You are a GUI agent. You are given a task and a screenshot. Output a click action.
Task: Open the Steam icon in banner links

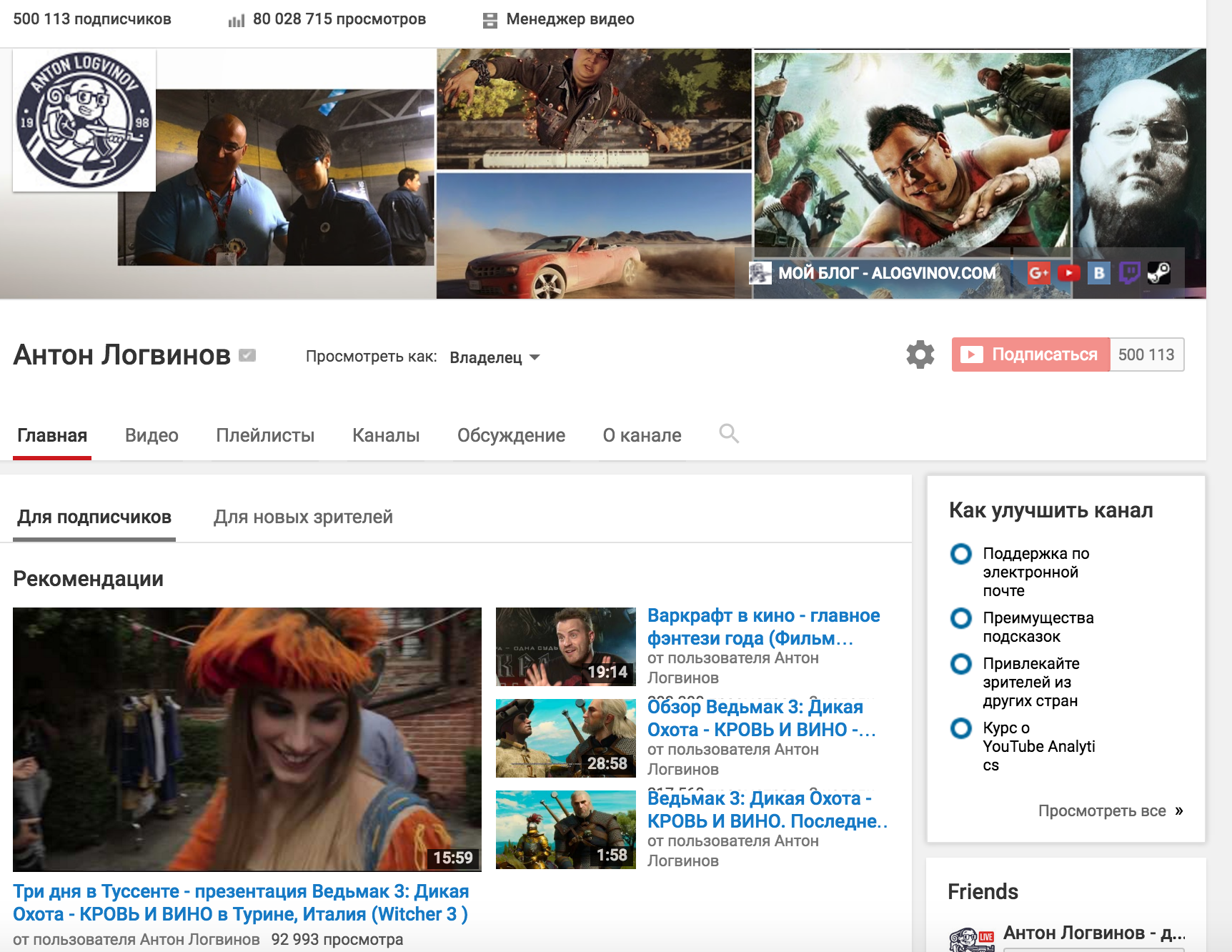(x=1159, y=272)
